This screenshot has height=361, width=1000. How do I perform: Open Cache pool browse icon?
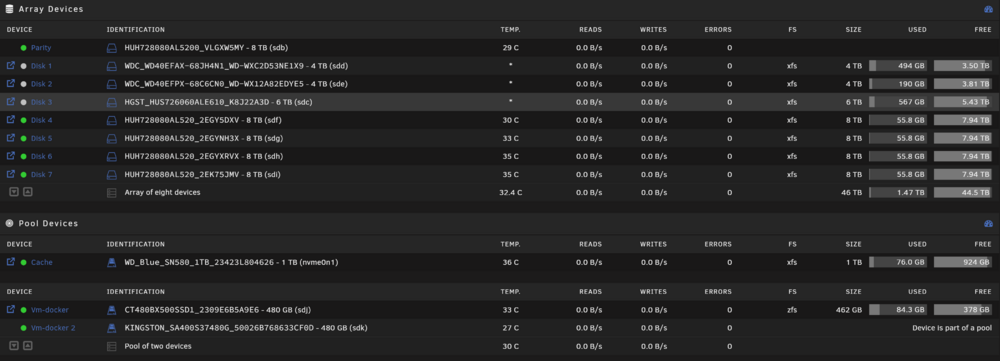(x=11, y=262)
